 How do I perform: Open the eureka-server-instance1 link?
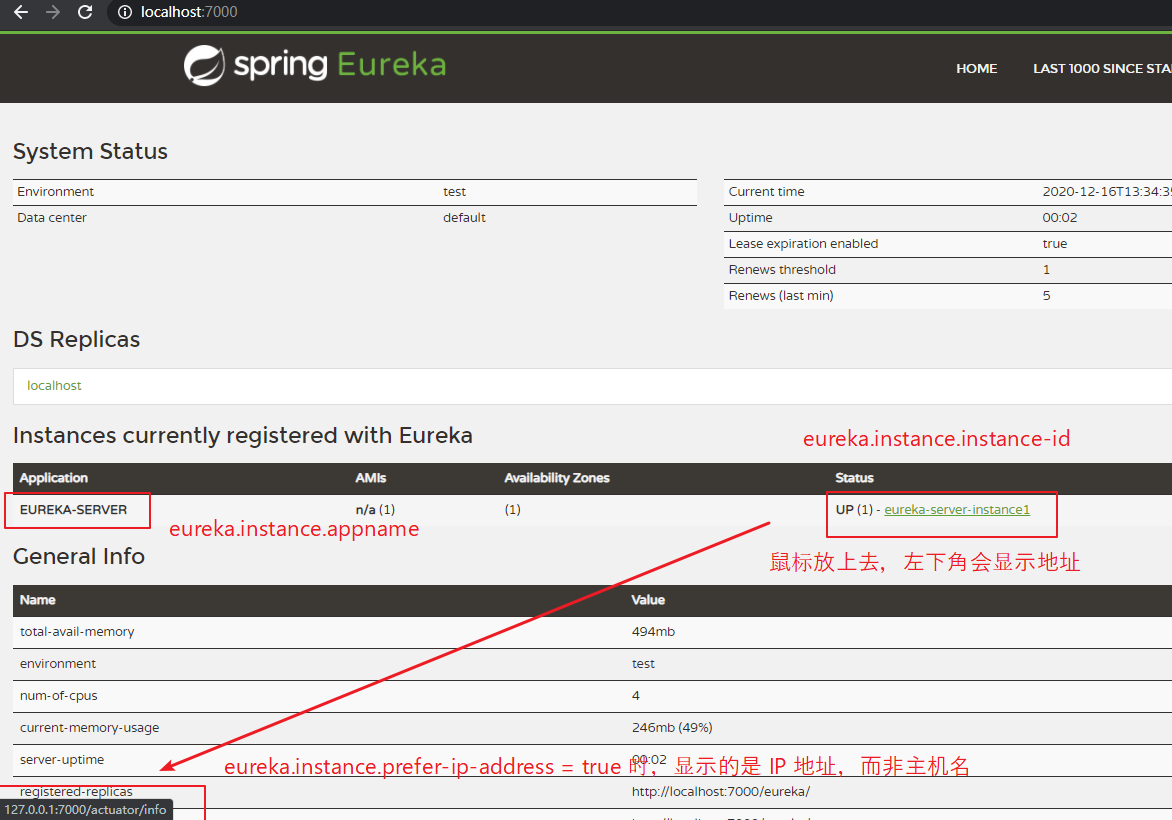tap(957, 510)
